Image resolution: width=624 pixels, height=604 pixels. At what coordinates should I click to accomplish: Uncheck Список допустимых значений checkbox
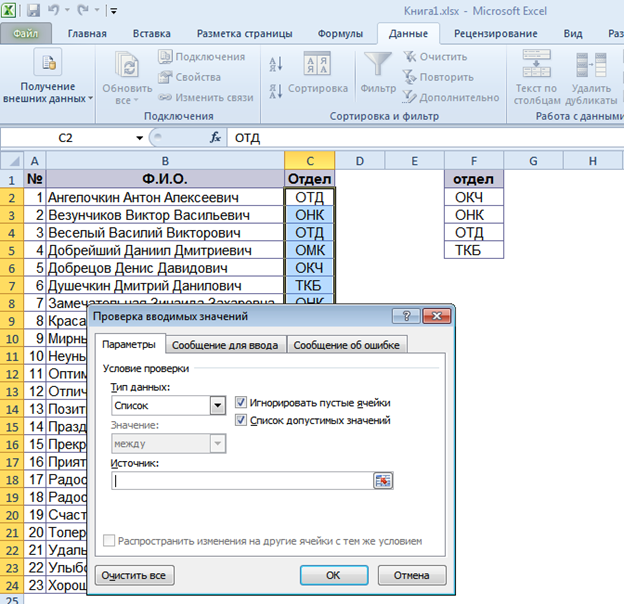point(241,420)
